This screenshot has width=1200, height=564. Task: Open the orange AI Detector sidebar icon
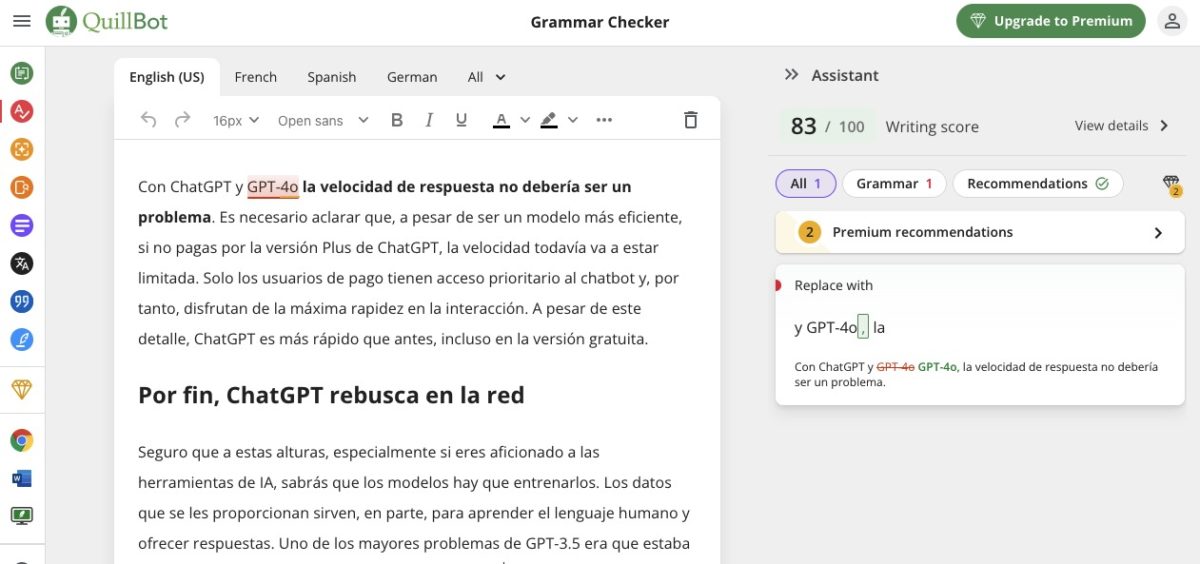tap(21, 187)
